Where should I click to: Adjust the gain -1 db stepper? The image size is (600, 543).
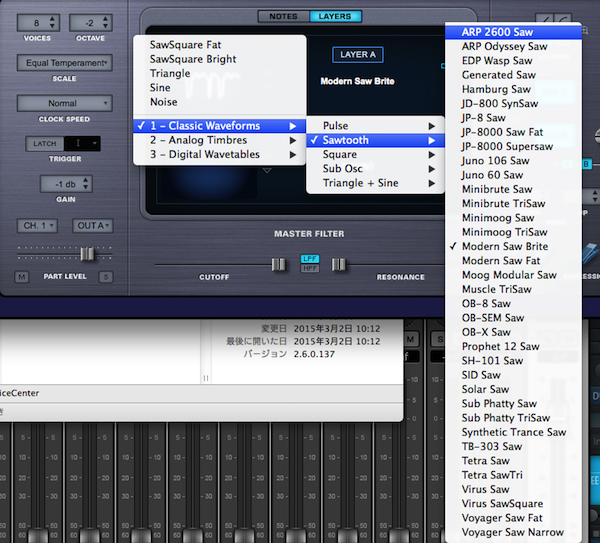pos(86,184)
